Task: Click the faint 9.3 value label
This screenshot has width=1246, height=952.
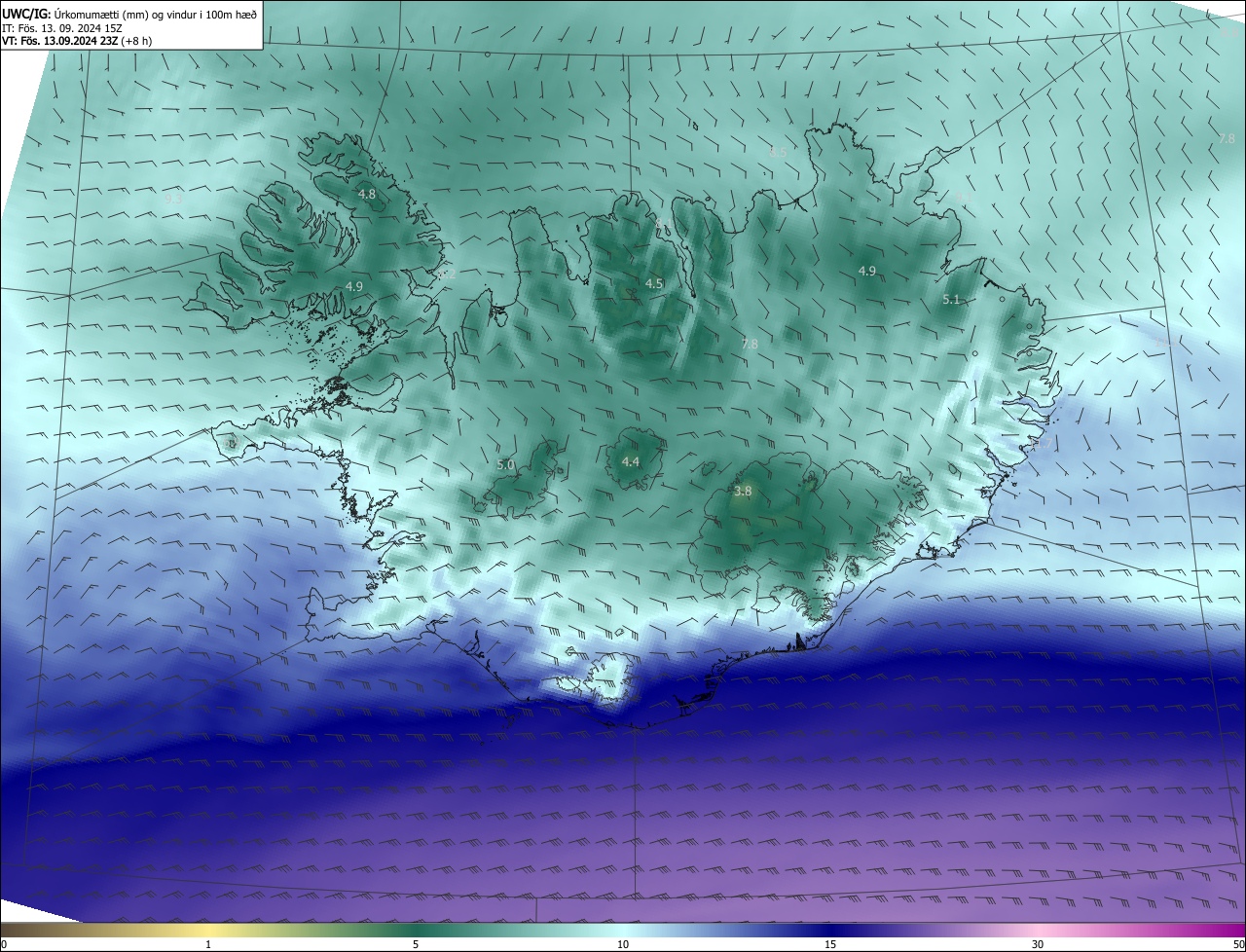Action: click(x=173, y=198)
